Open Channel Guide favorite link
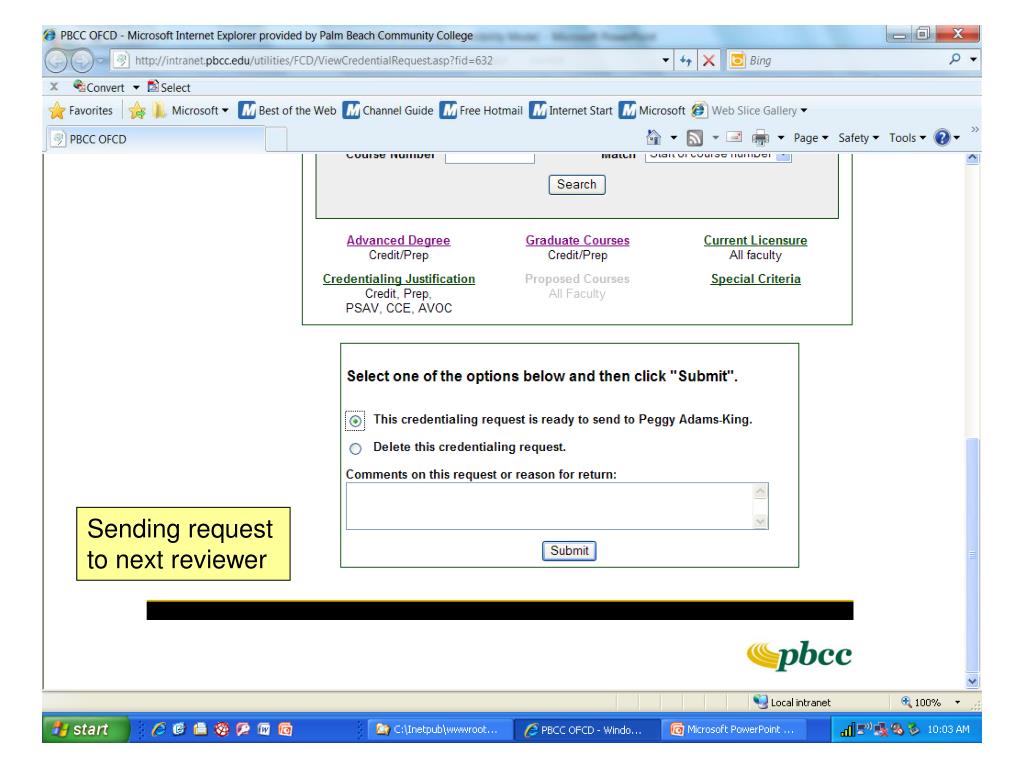1024x768 pixels. [389, 110]
